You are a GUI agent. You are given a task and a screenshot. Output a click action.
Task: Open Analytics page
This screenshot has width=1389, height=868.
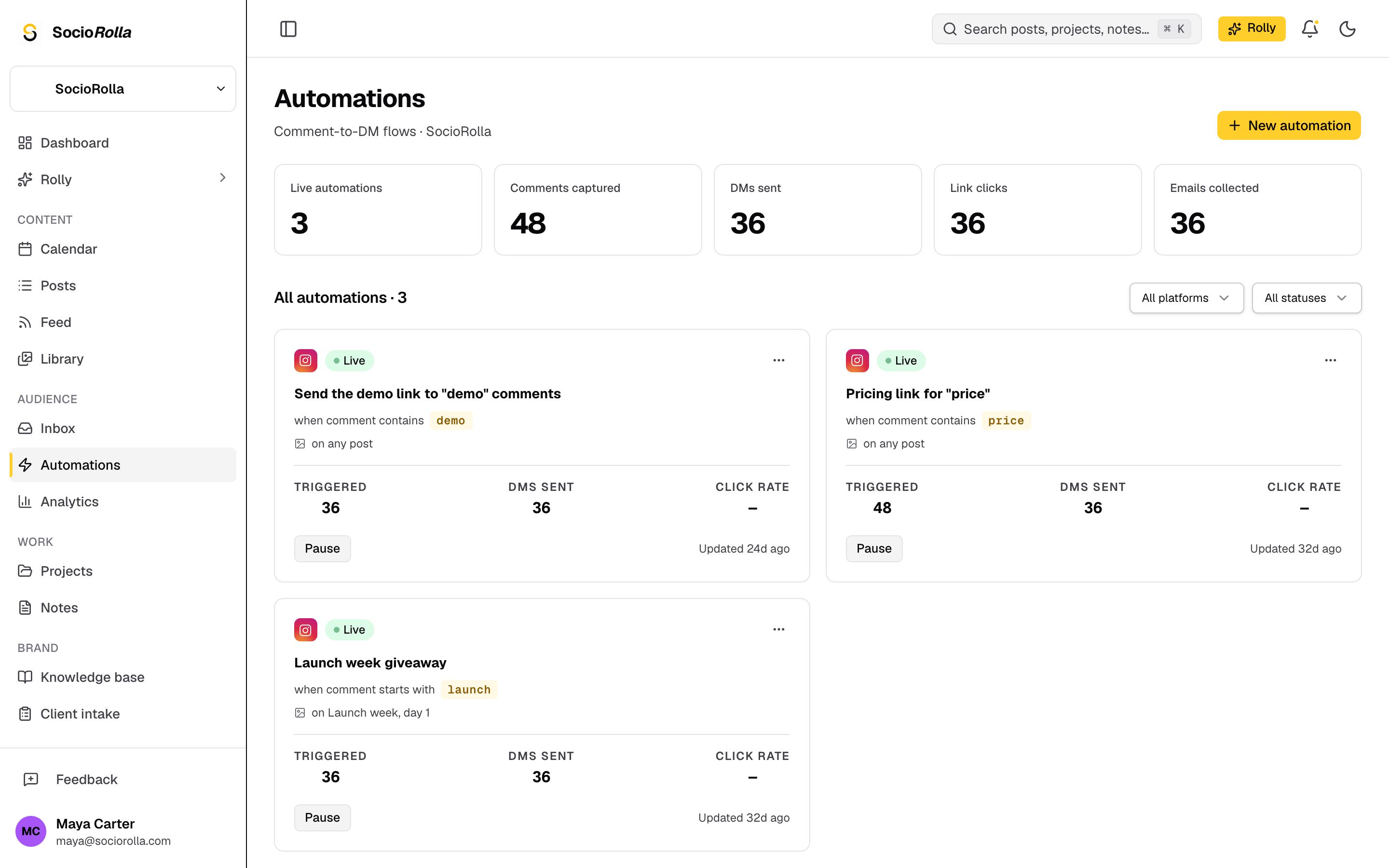click(x=123, y=502)
